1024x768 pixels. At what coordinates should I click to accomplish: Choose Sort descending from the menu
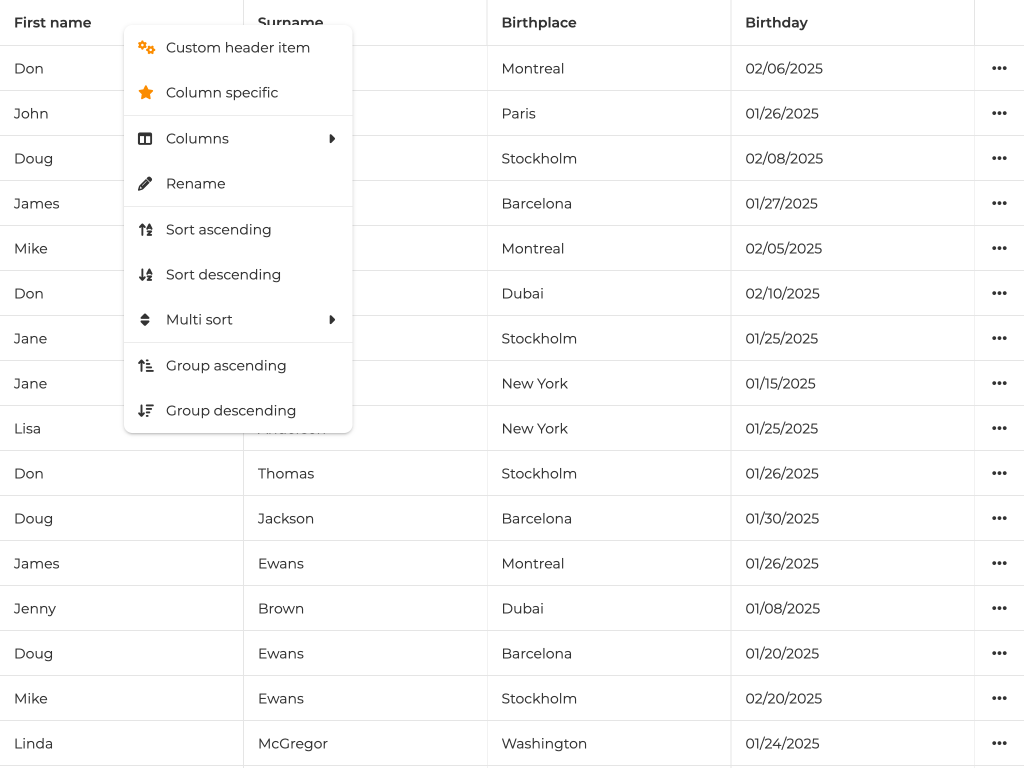(x=223, y=275)
